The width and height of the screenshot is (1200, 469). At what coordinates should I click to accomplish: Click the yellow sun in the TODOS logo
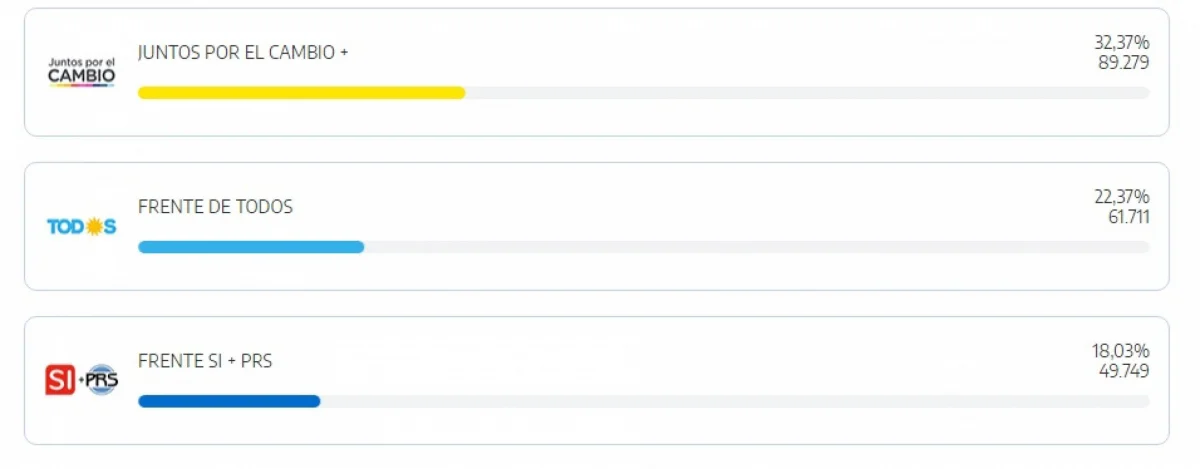point(94,227)
